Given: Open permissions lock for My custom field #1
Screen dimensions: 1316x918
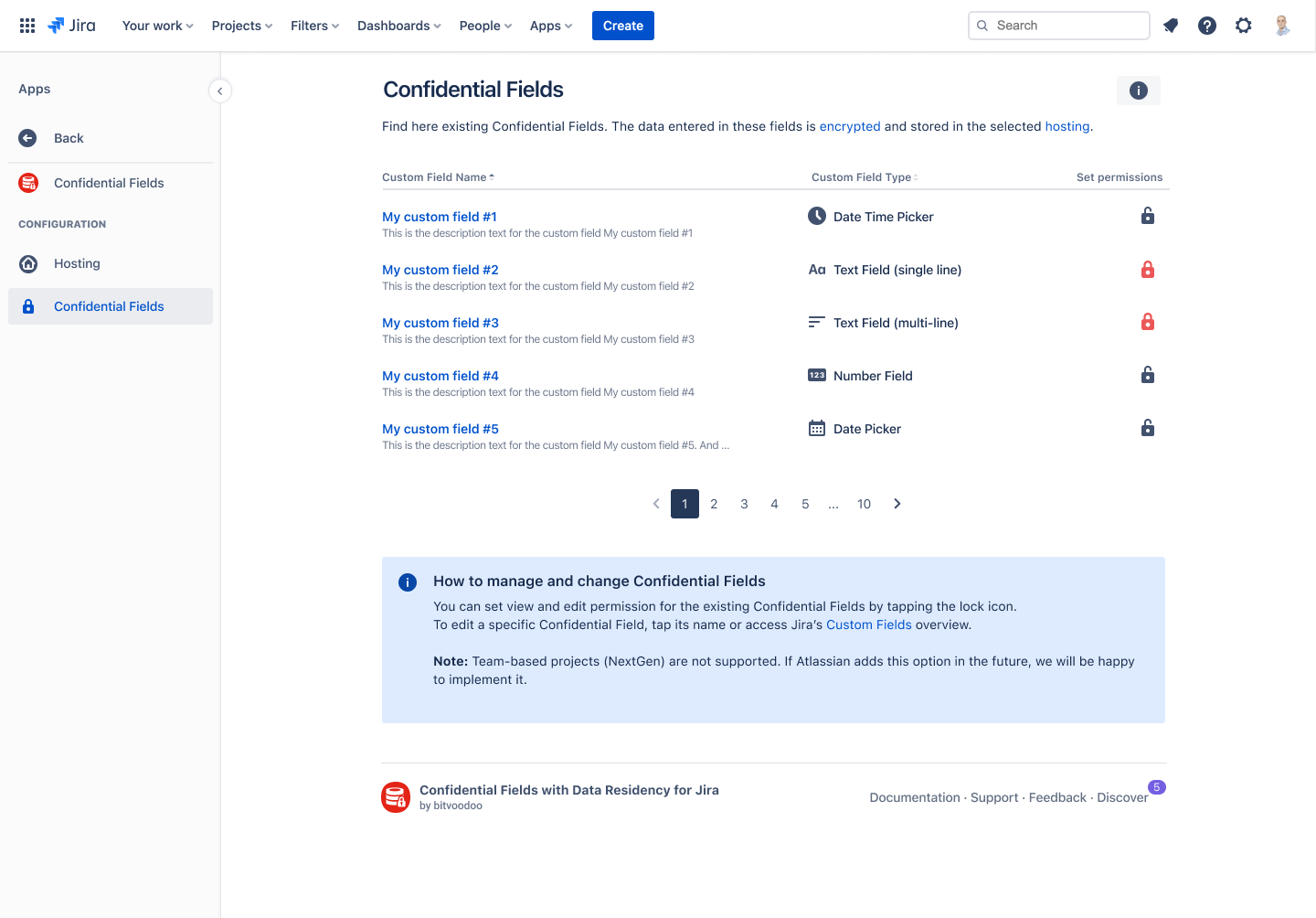Looking at the screenshot, I should tap(1148, 216).
